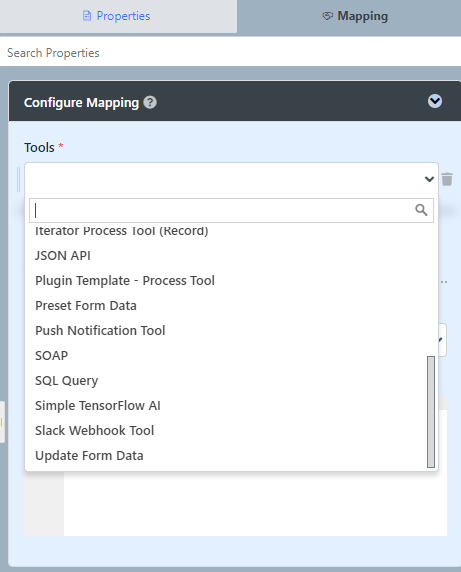The width and height of the screenshot is (461, 572).
Task: Click the magnifier icon in dropdown search
Action: pyautogui.click(x=421, y=210)
